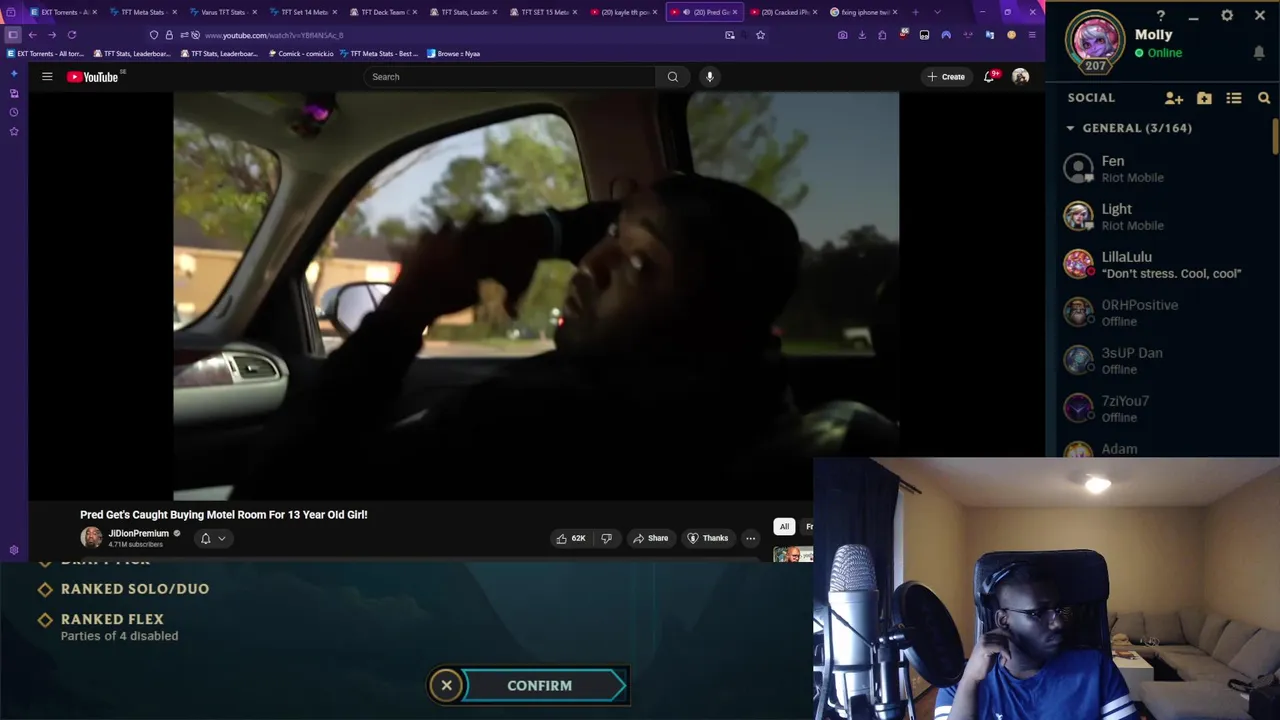
Task: Open the Browse :: Nyaa bookmark
Action: pyautogui.click(x=453, y=54)
